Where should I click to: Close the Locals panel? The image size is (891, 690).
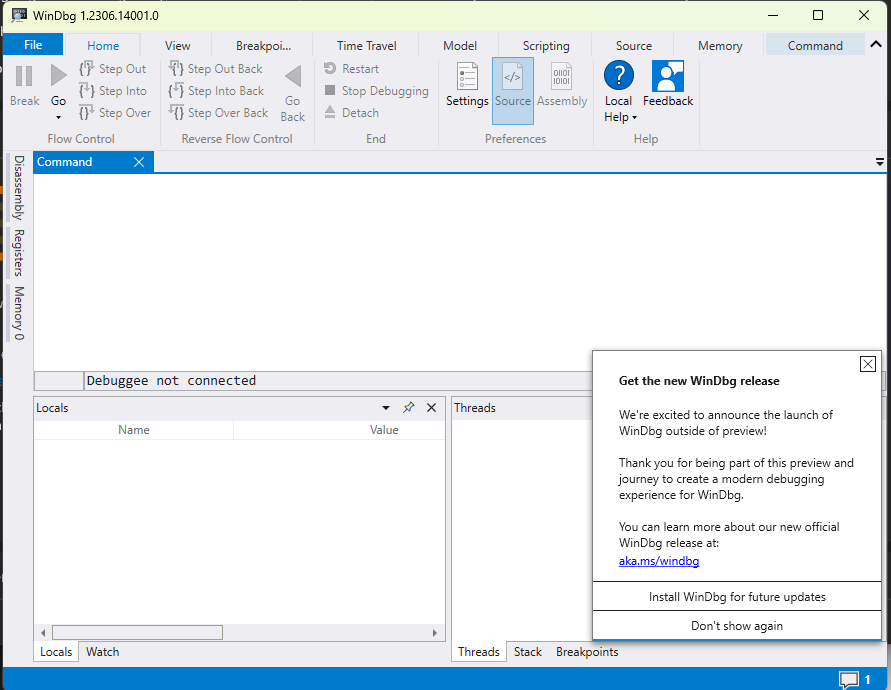[x=431, y=408]
